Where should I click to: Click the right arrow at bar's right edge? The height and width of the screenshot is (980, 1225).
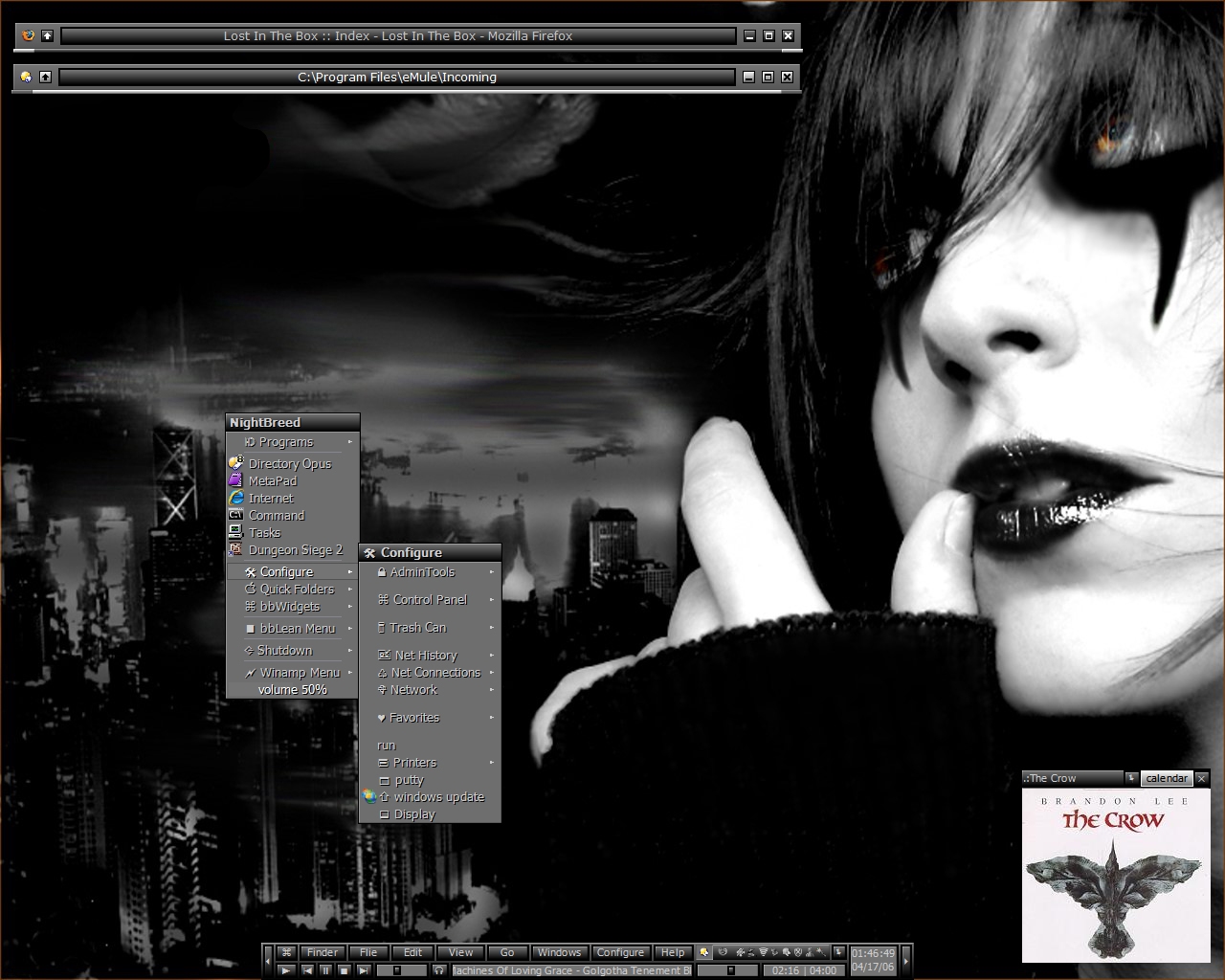(906, 960)
